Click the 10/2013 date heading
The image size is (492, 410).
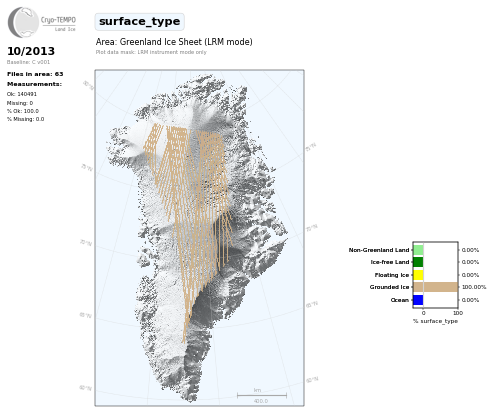[31, 51]
